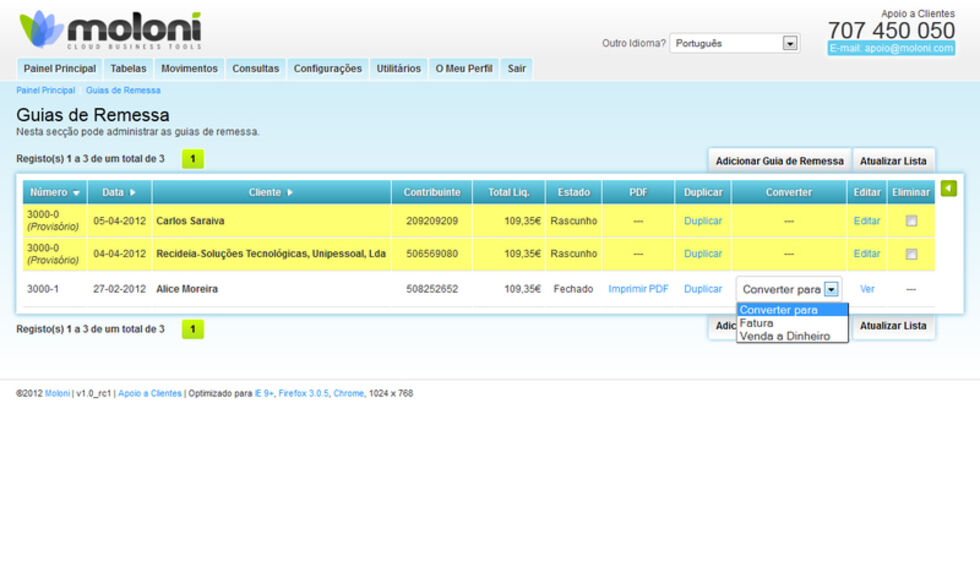The height and width of the screenshot is (561, 980).
Task: Click Editar link for Carlos Saraiva
Action: [x=867, y=221]
